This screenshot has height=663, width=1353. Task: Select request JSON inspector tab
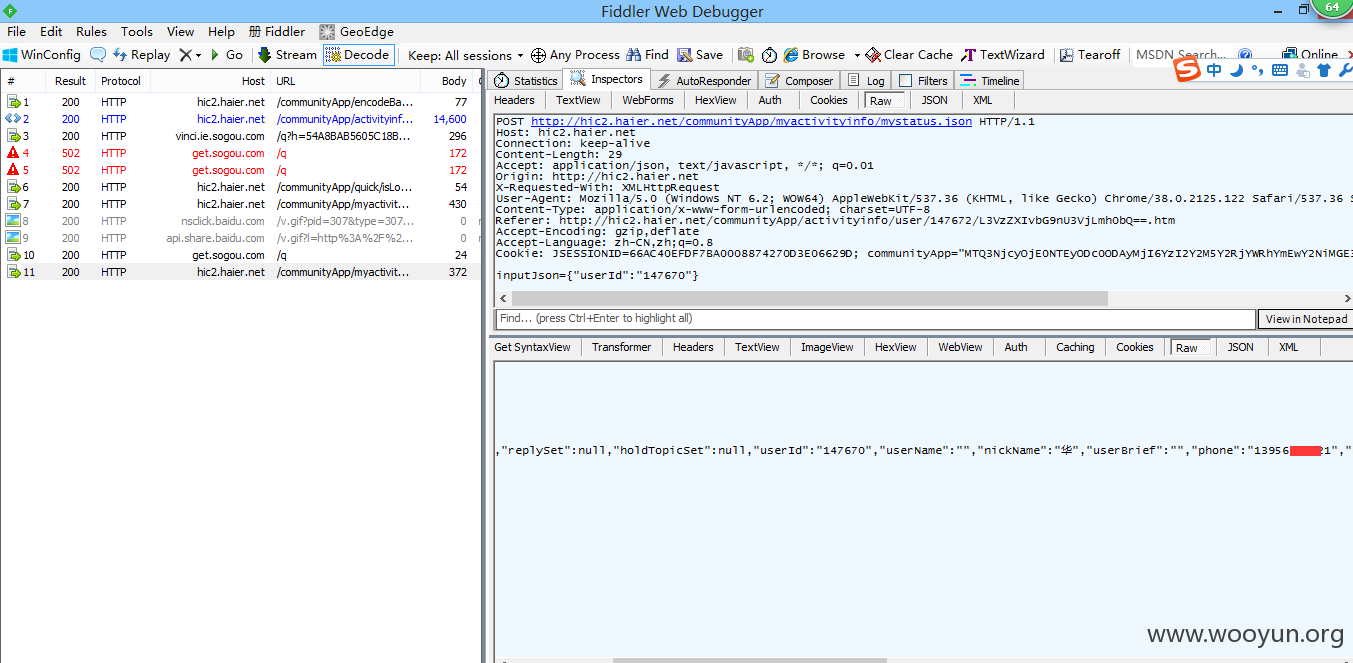pos(935,100)
